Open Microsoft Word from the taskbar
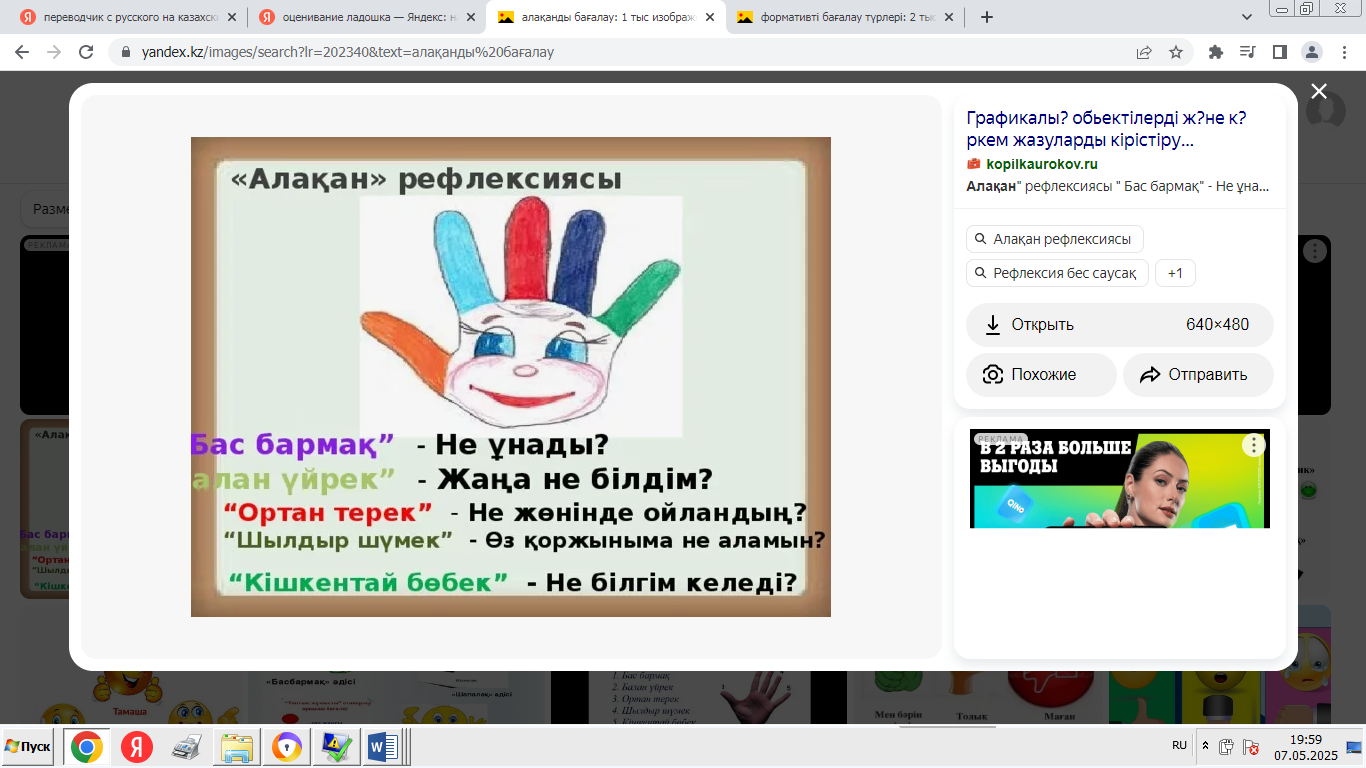Viewport: 1366px width, 768px height. (383, 747)
